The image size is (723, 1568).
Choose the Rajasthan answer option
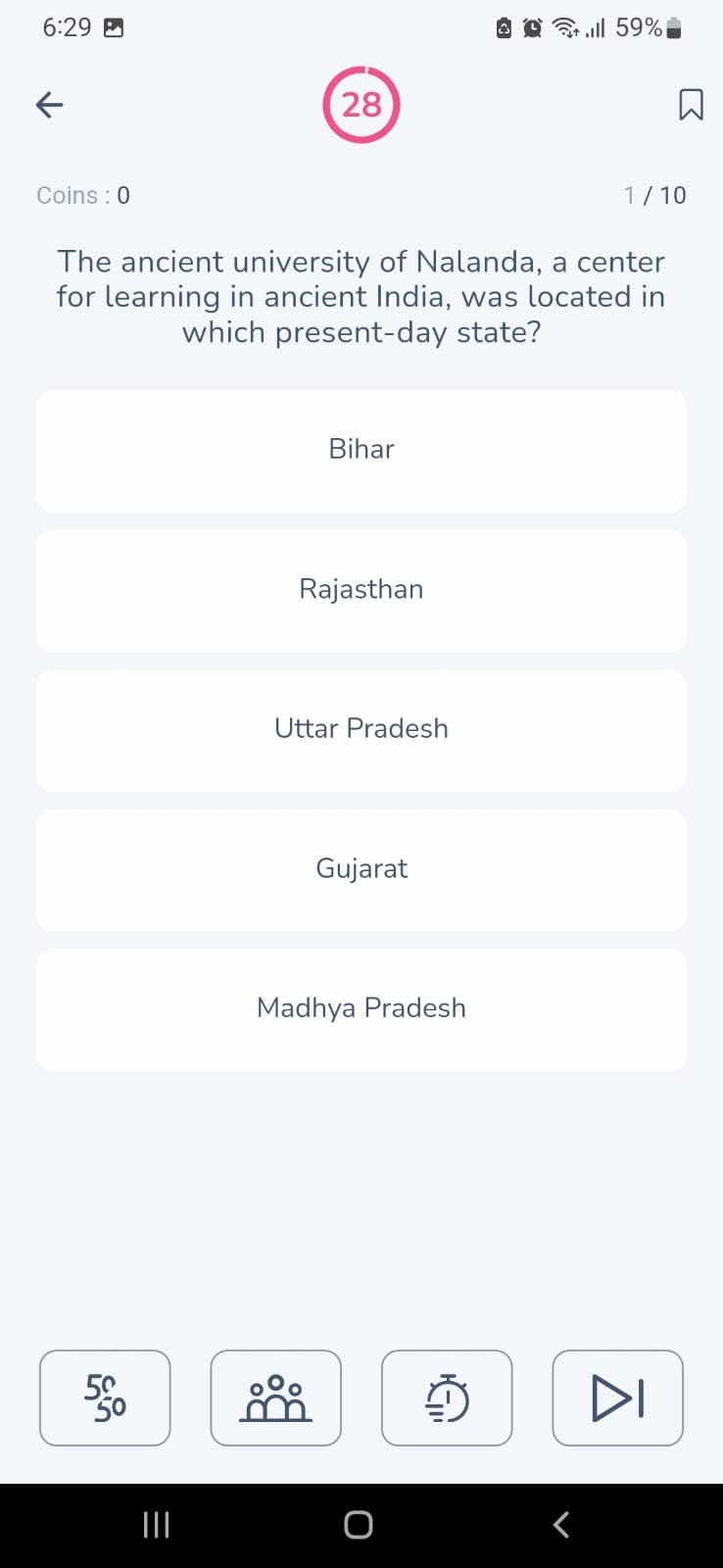[361, 591]
